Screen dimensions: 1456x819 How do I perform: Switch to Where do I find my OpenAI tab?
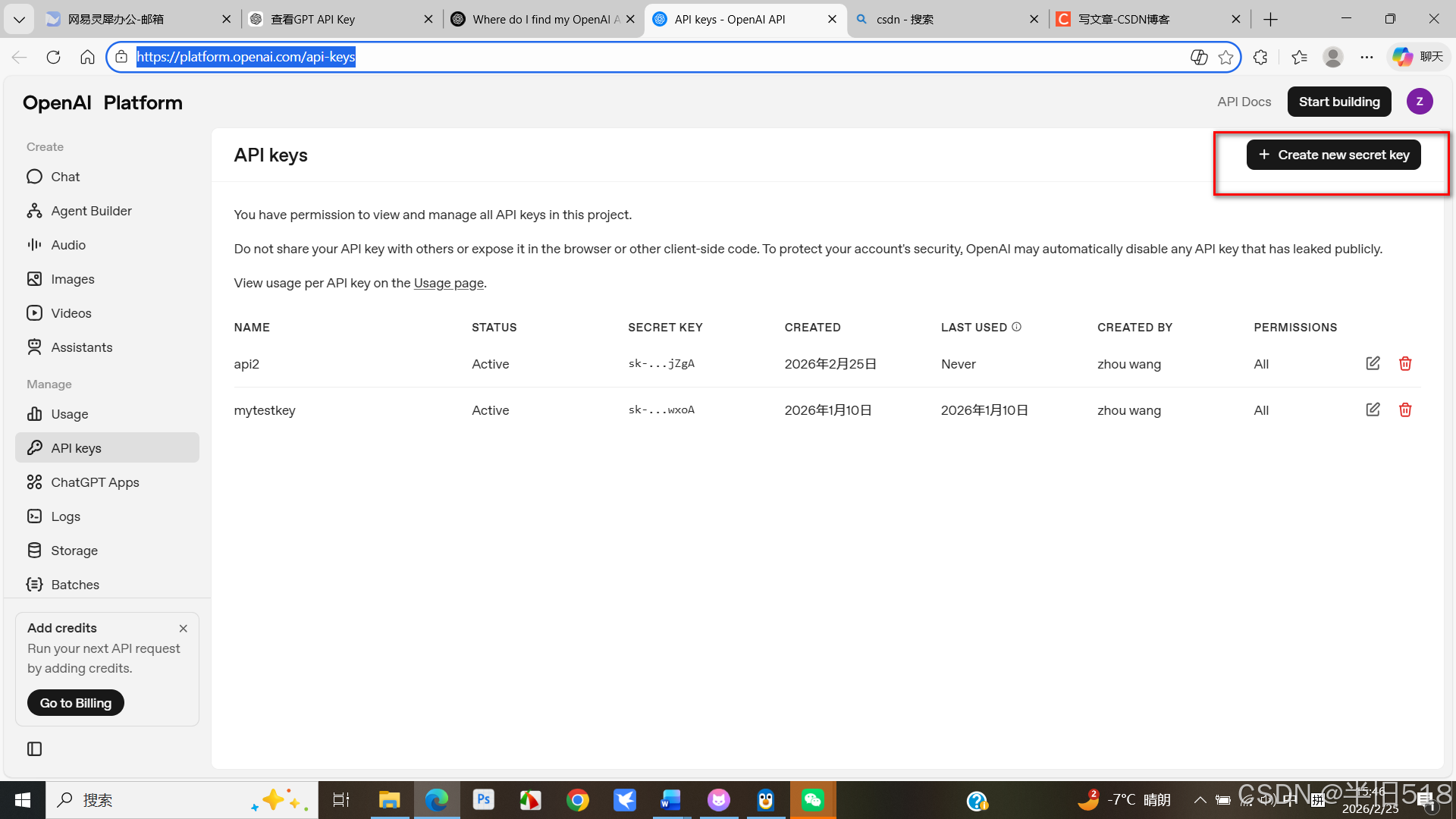[x=543, y=19]
